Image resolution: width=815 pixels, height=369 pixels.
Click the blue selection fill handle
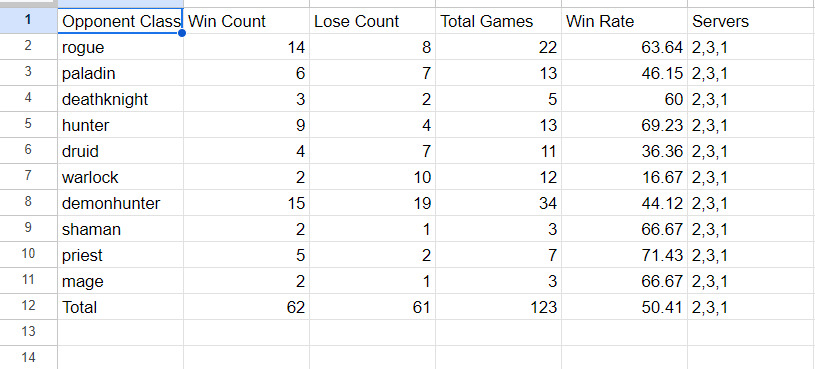(x=182, y=33)
